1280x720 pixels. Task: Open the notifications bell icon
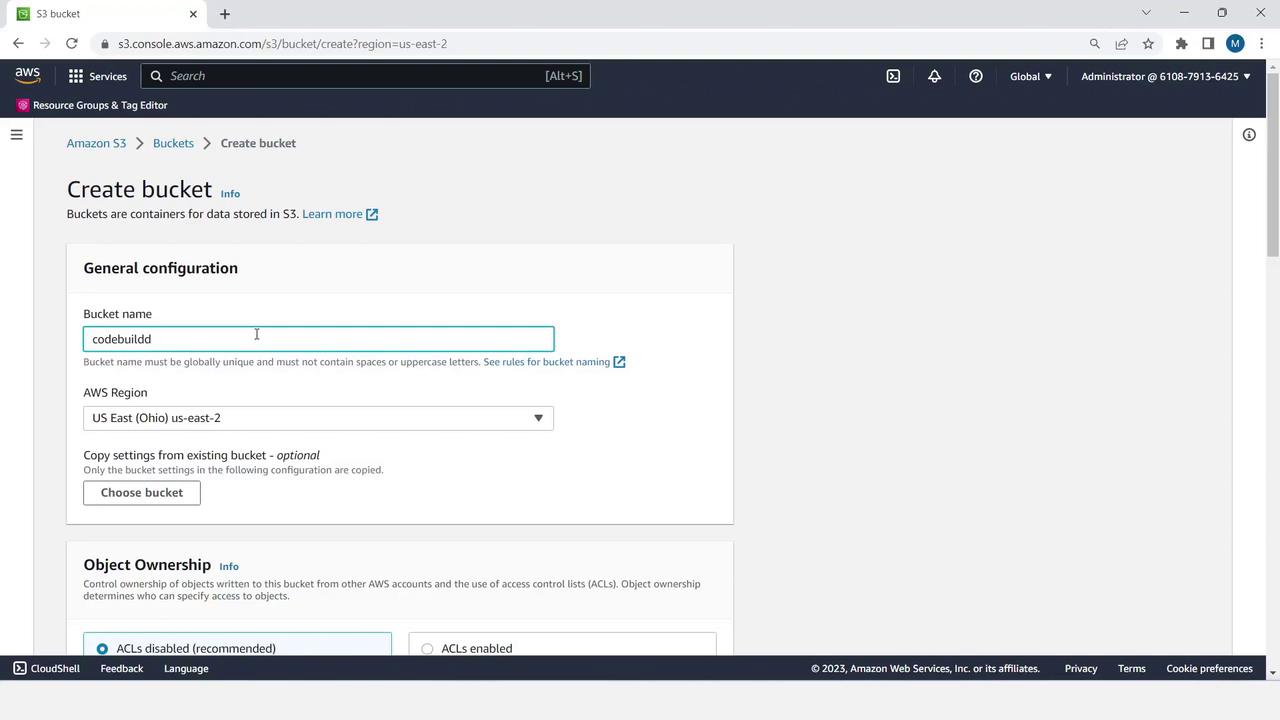click(934, 76)
